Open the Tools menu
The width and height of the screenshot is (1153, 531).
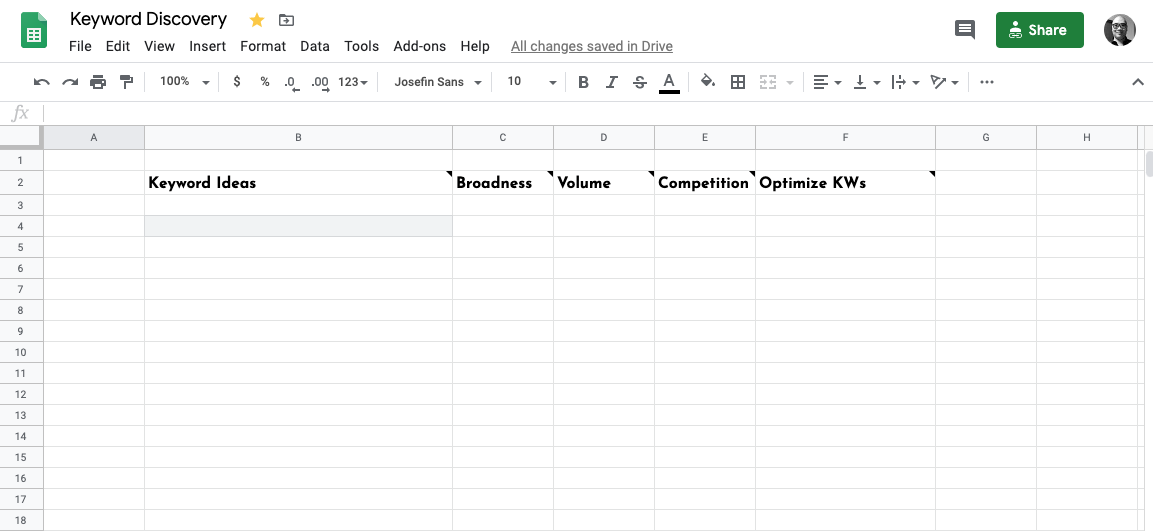coord(361,46)
